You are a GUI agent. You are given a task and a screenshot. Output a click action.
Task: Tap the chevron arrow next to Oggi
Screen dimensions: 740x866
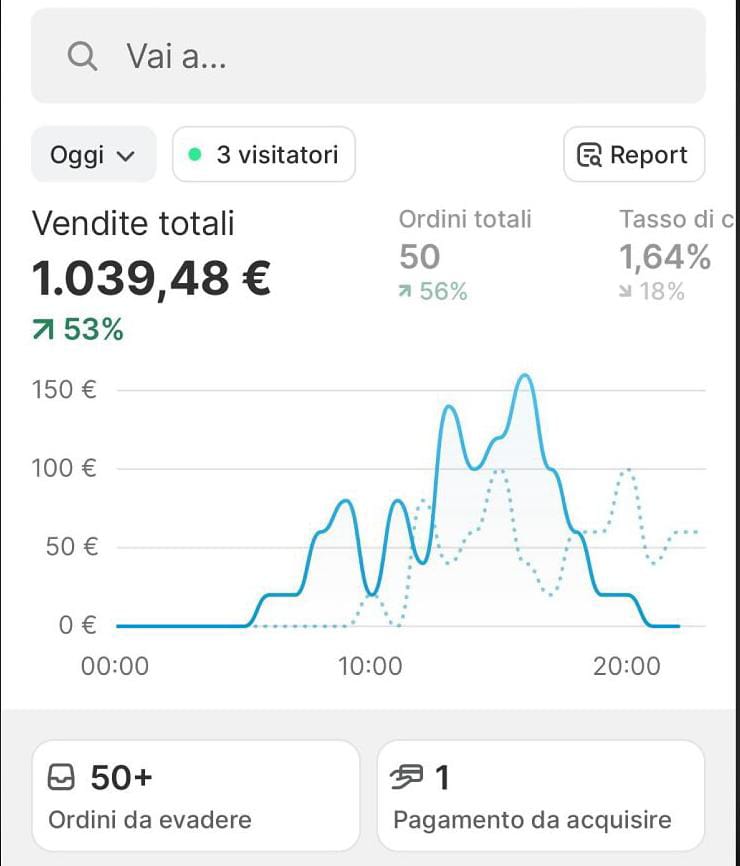coord(126,156)
